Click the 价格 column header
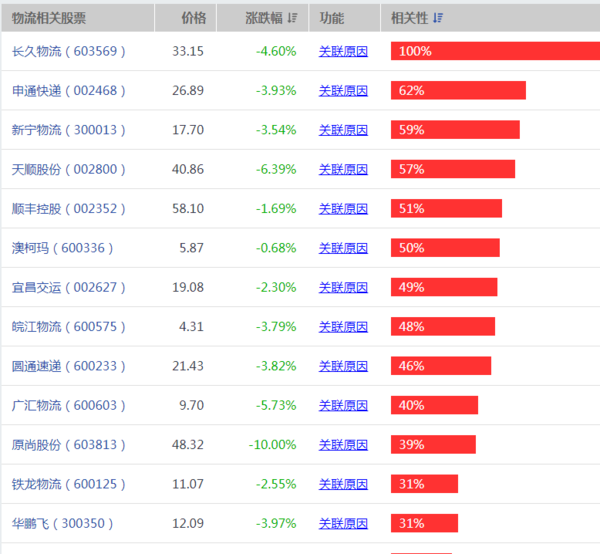The image size is (600, 554). pos(186,18)
